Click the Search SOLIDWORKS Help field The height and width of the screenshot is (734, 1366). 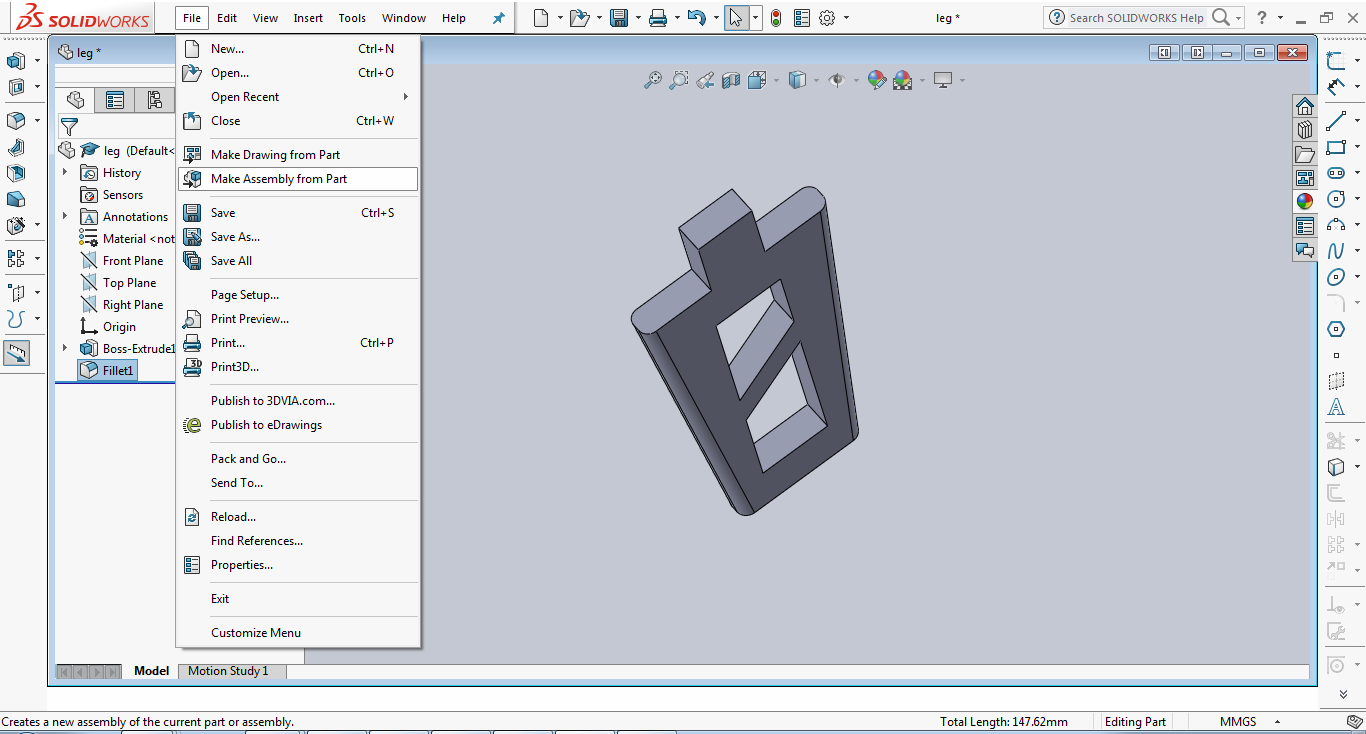tap(1136, 18)
